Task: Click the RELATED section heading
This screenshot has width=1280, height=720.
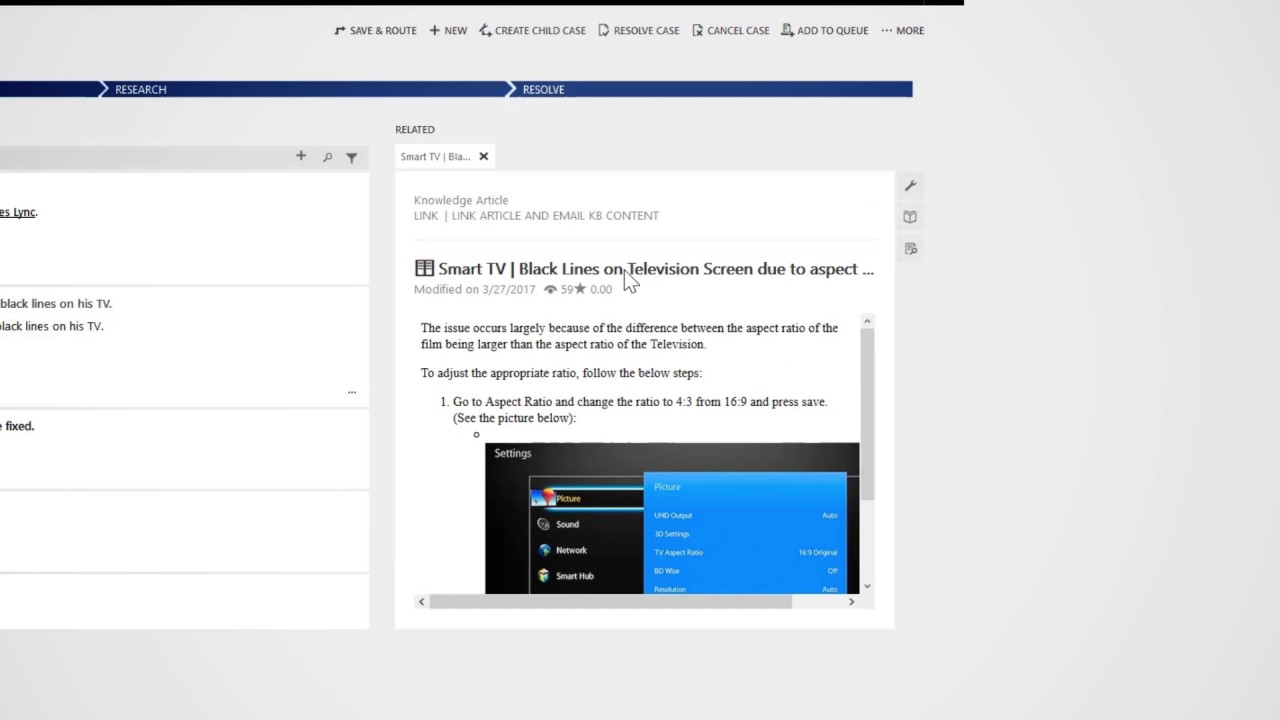Action: (415, 129)
